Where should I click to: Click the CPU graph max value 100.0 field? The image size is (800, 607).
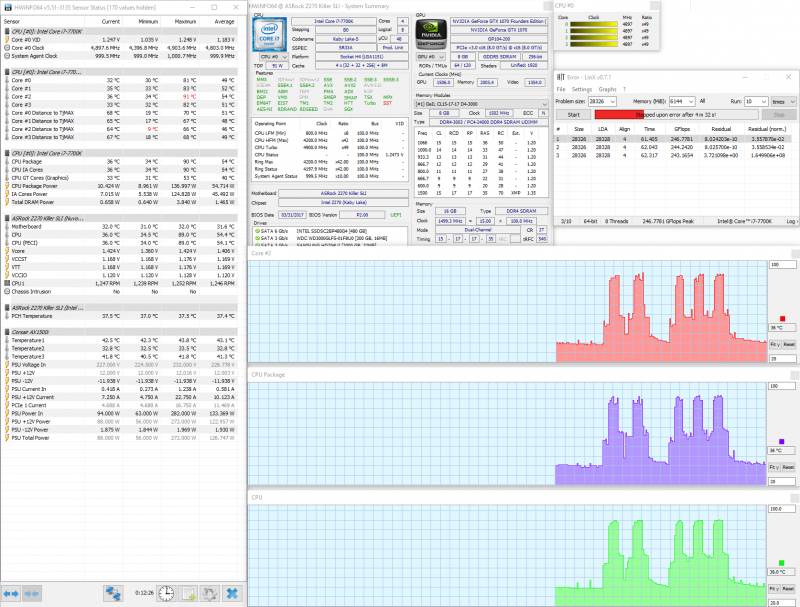tap(782, 509)
